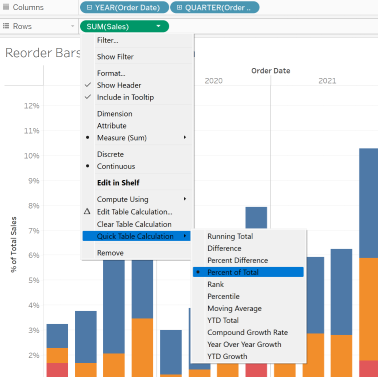Click the tall blue bar segment in 2021
Screen dimensions: 378x377
click(368, 203)
